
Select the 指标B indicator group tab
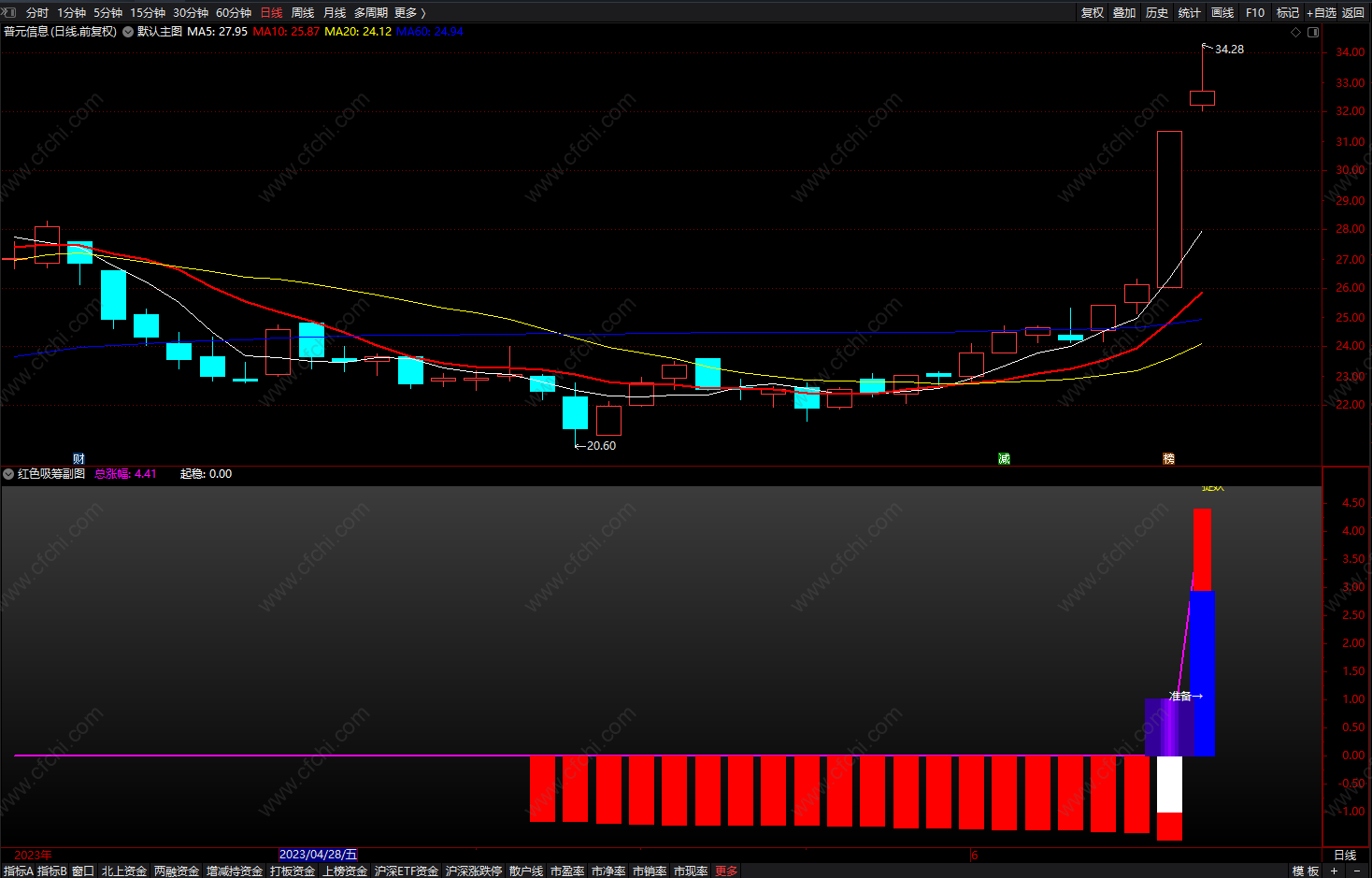[52, 871]
